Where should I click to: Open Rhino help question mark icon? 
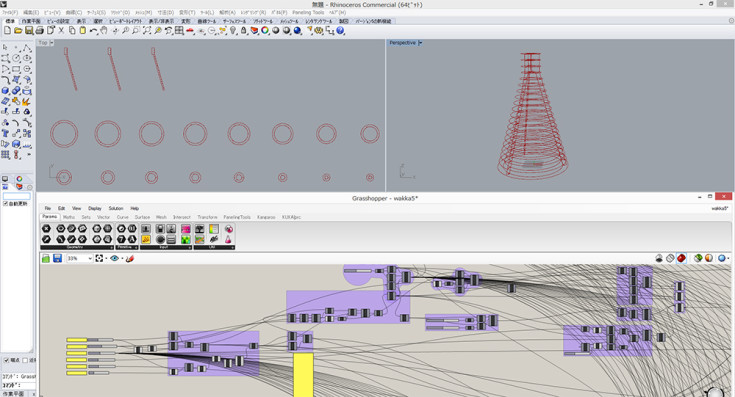pos(340,30)
